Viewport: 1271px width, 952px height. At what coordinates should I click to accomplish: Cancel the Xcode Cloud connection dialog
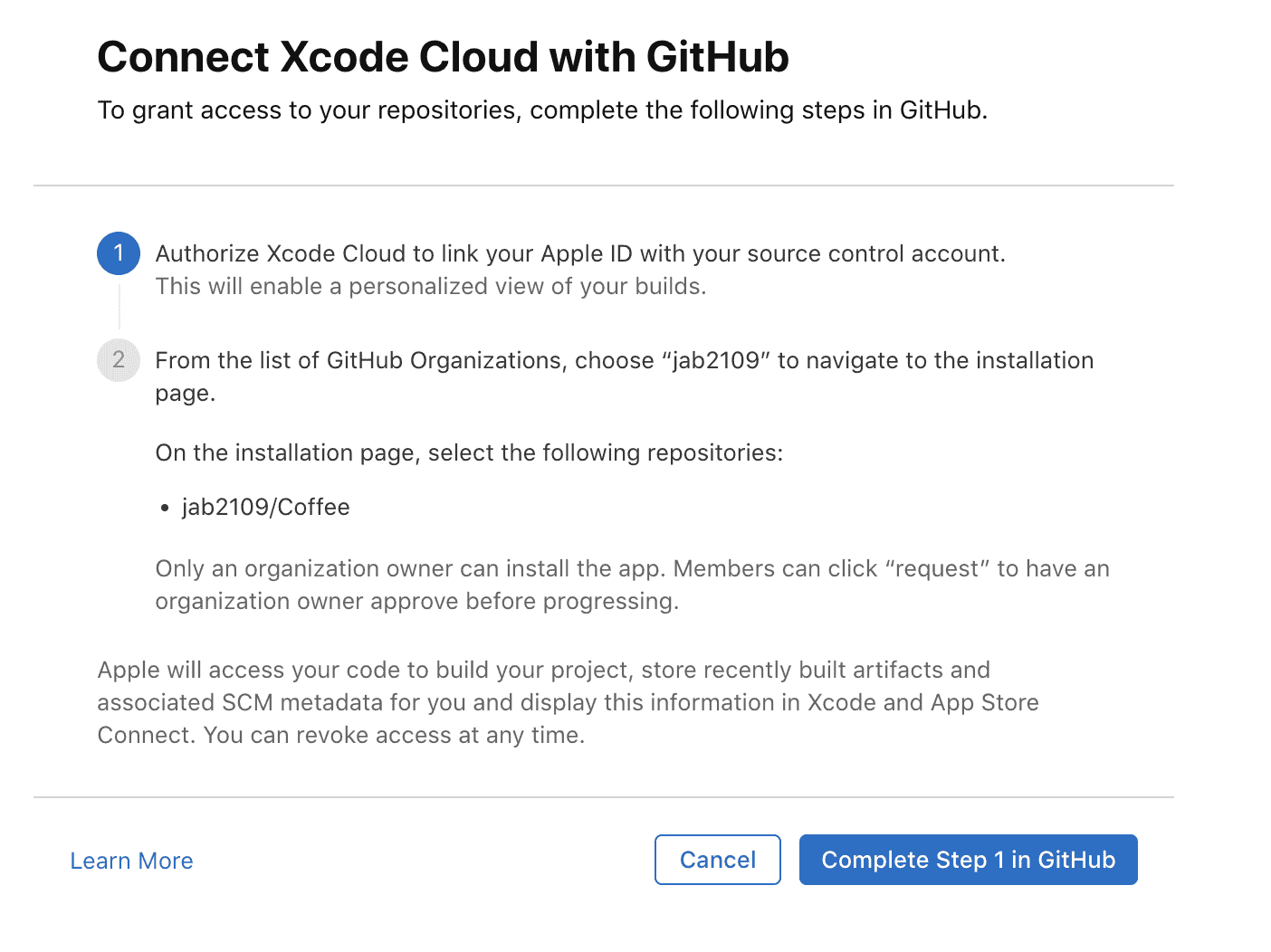pyautogui.click(x=717, y=860)
